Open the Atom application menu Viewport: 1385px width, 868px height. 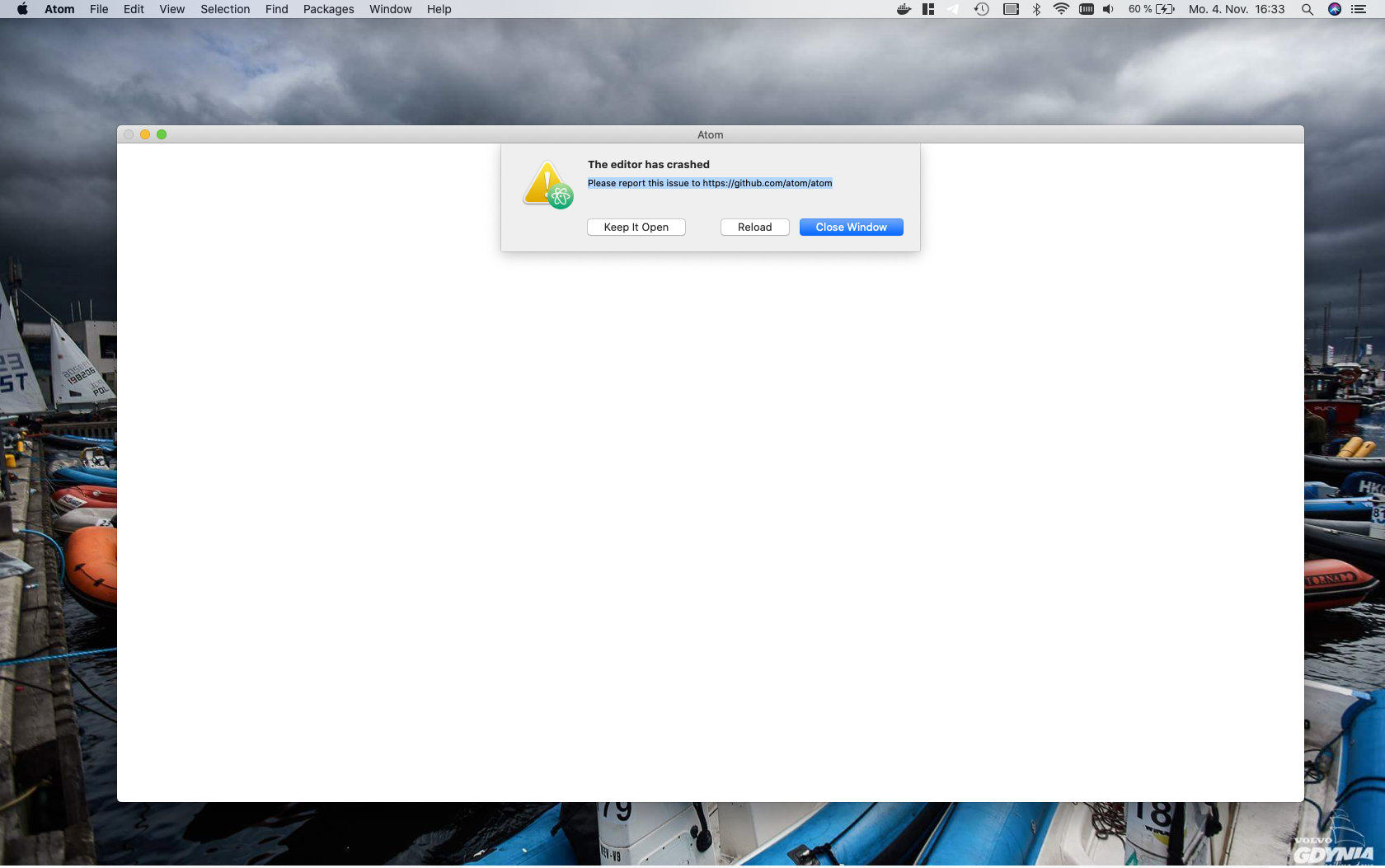click(x=59, y=9)
